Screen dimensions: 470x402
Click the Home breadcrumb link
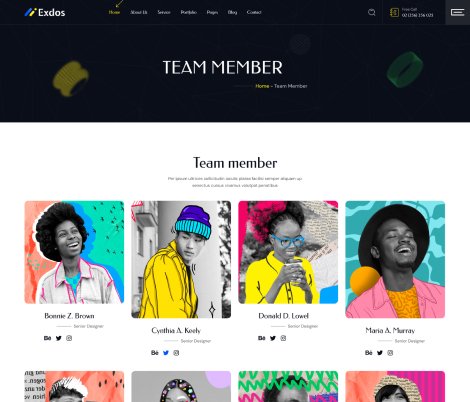coord(262,86)
